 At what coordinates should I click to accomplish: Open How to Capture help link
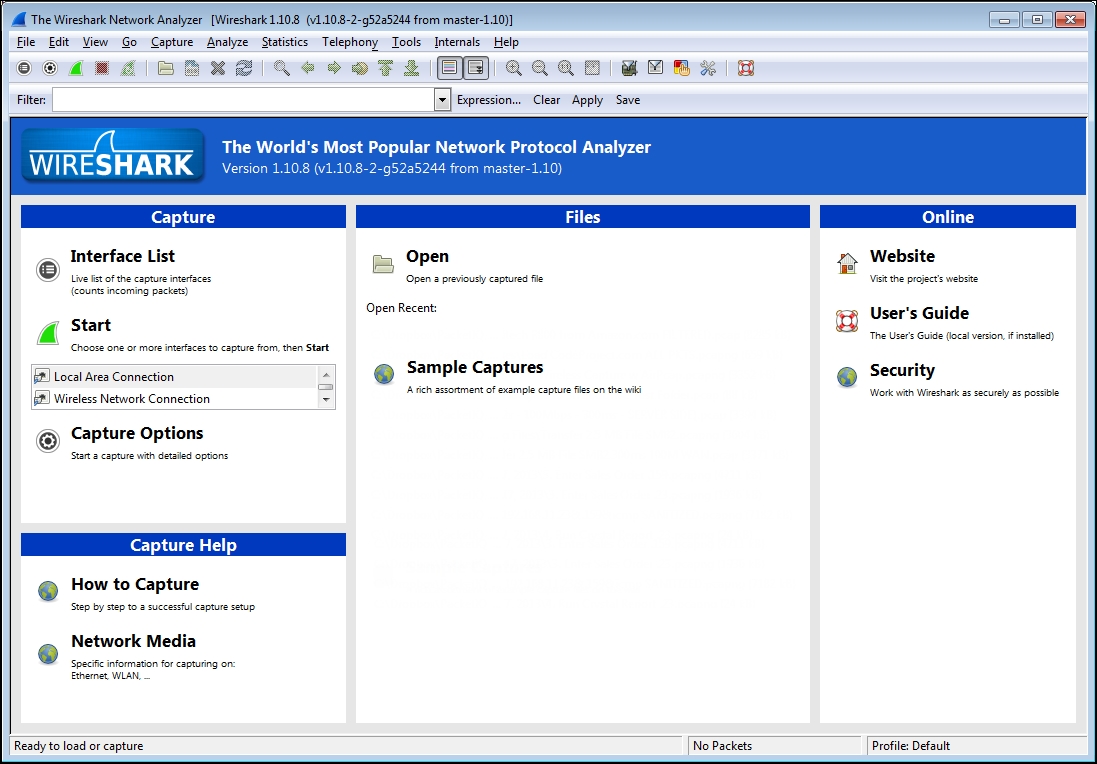135,584
